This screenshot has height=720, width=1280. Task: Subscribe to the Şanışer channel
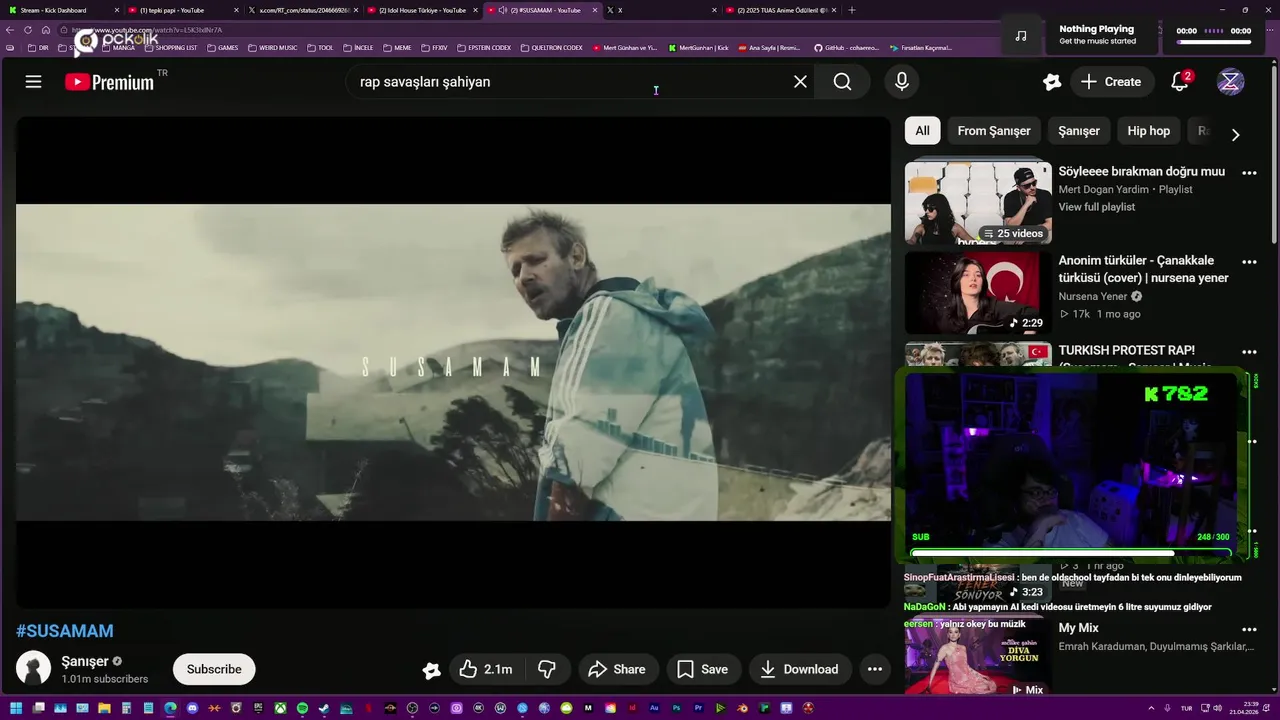tap(214, 669)
